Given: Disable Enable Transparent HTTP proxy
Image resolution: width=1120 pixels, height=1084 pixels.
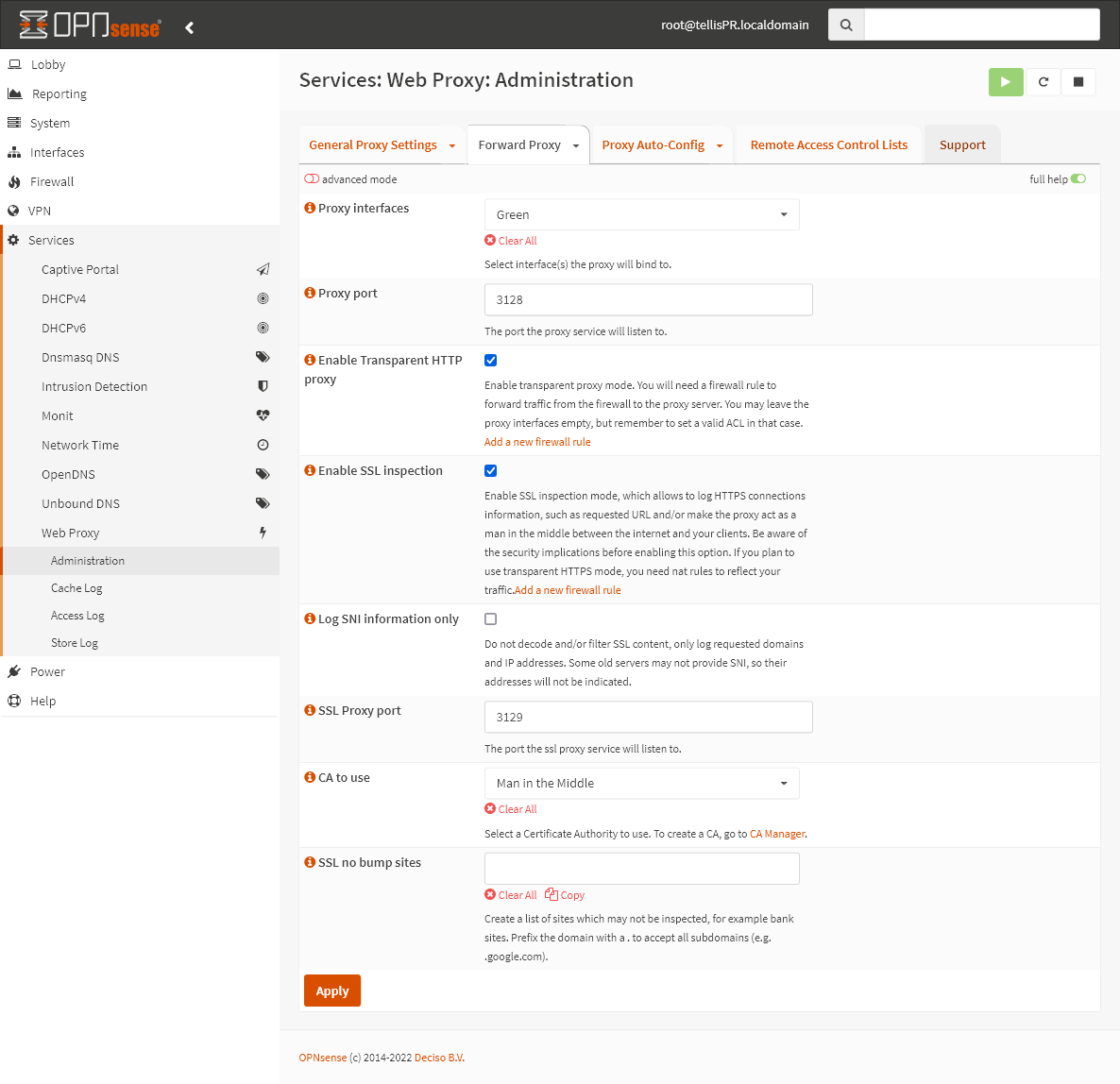Looking at the screenshot, I should pyautogui.click(x=490, y=360).
